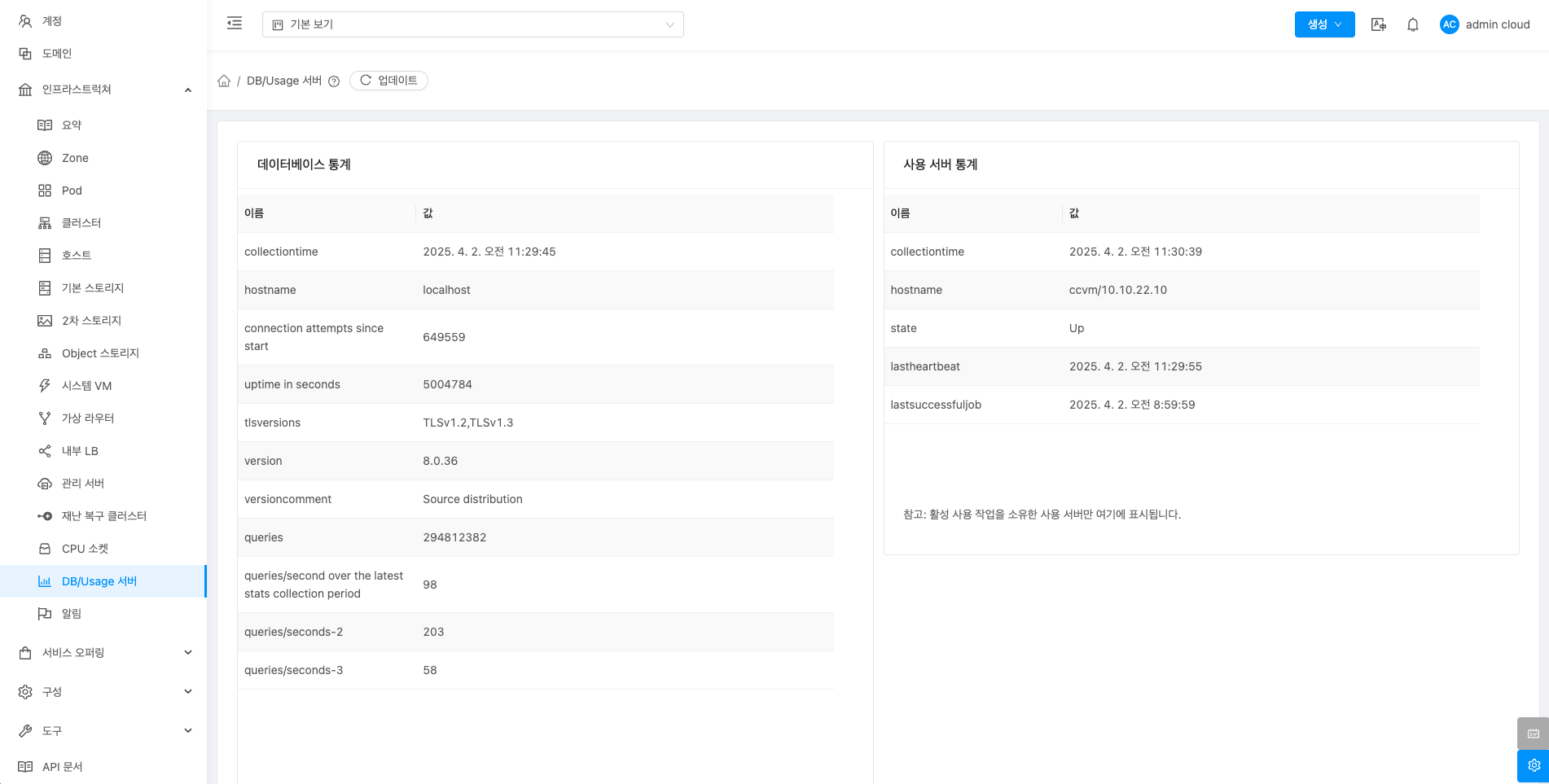This screenshot has width=1549, height=784.
Task: Open the 생성 create dropdown button
Action: click(1324, 24)
